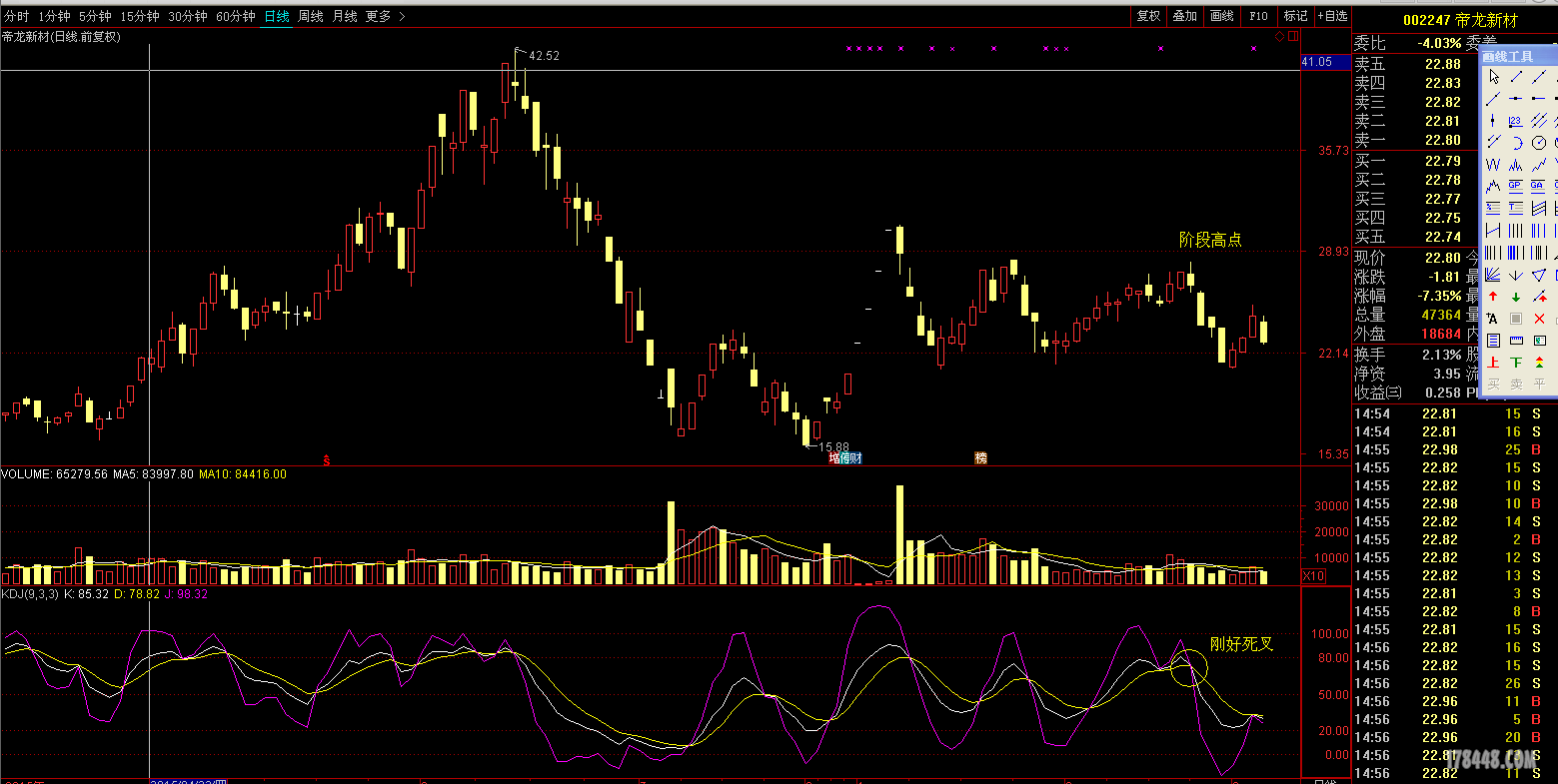The width and height of the screenshot is (1558, 784).
Task: Click the 收益 0.258 value
Action: [1443, 392]
